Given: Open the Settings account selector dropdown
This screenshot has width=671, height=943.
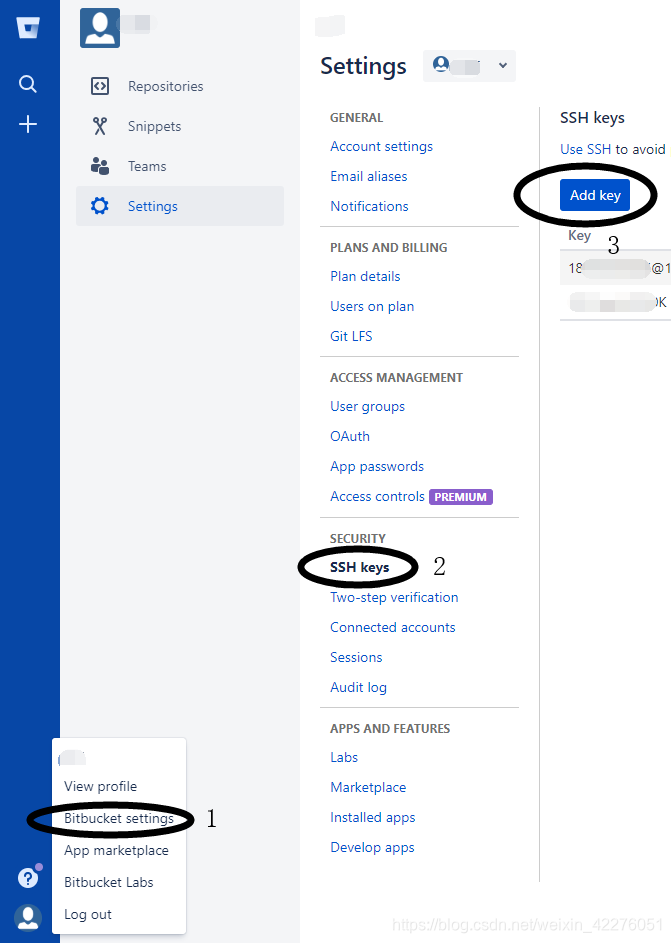Looking at the screenshot, I should 470,66.
